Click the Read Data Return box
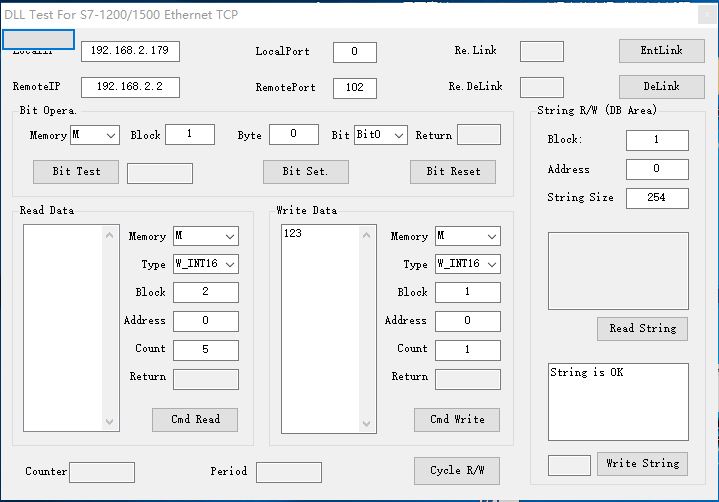The width and height of the screenshot is (719, 502). click(x=205, y=380)
